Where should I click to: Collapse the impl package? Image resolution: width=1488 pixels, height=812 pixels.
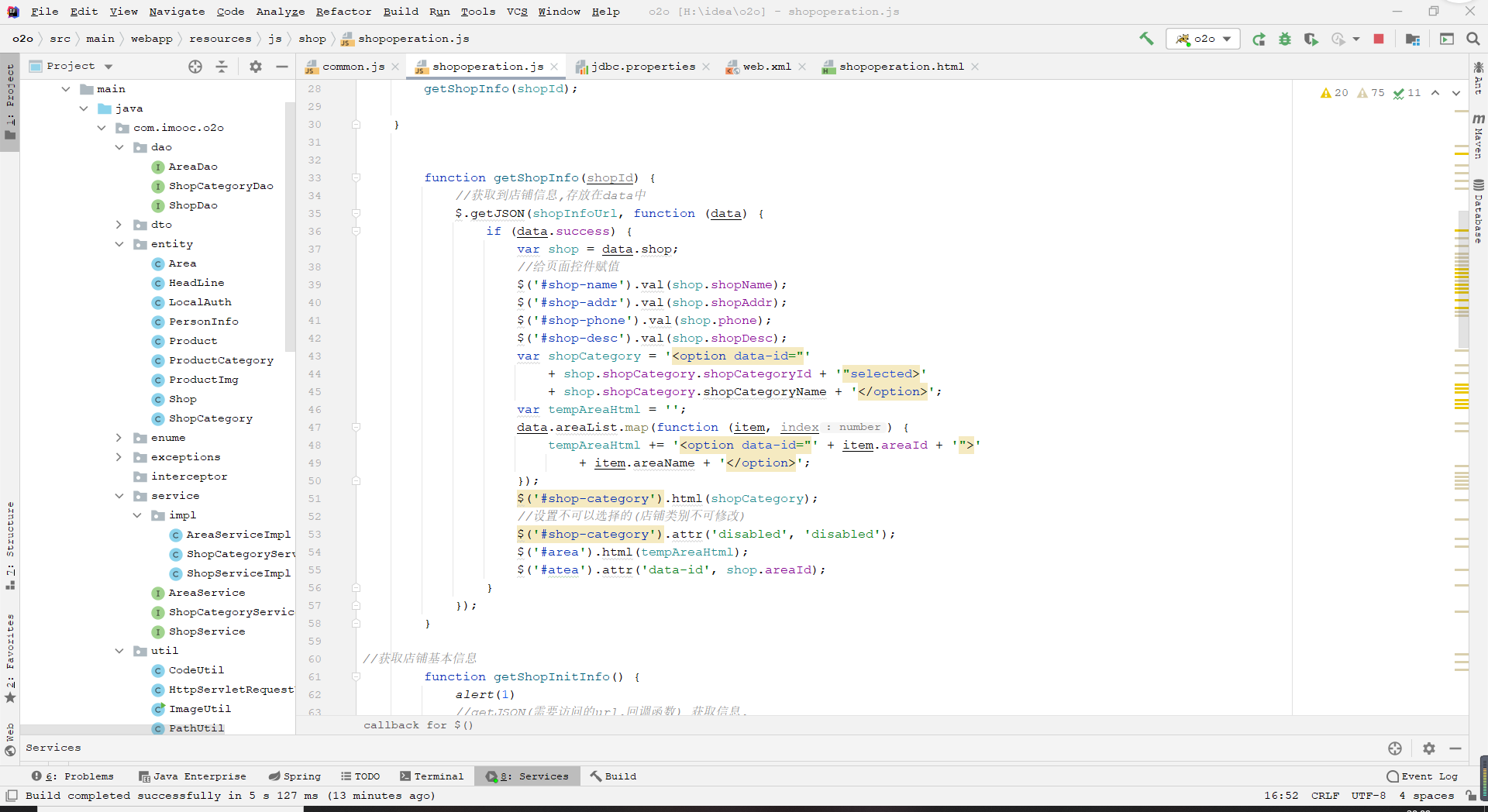click(x=137, y=515)
